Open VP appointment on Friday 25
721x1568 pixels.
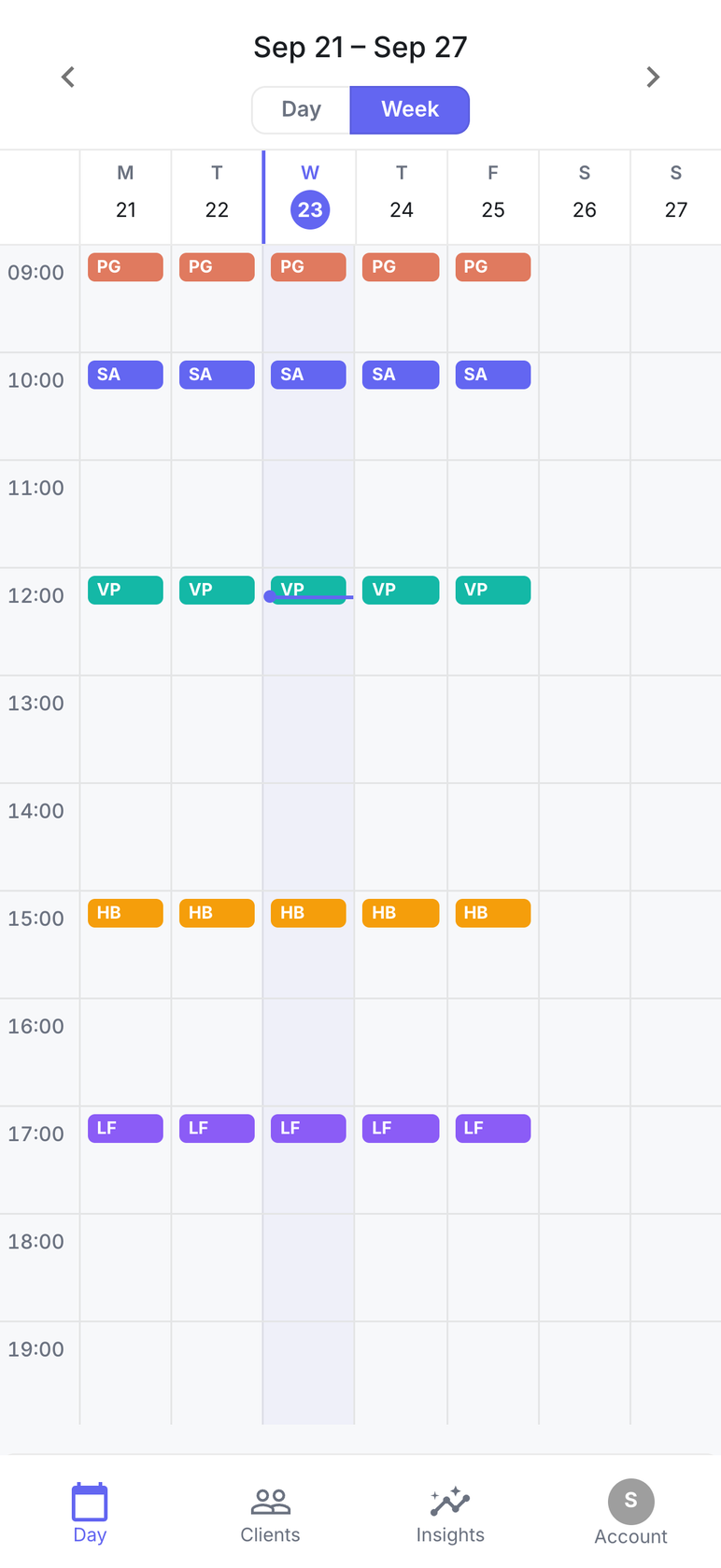pos(493,591)
